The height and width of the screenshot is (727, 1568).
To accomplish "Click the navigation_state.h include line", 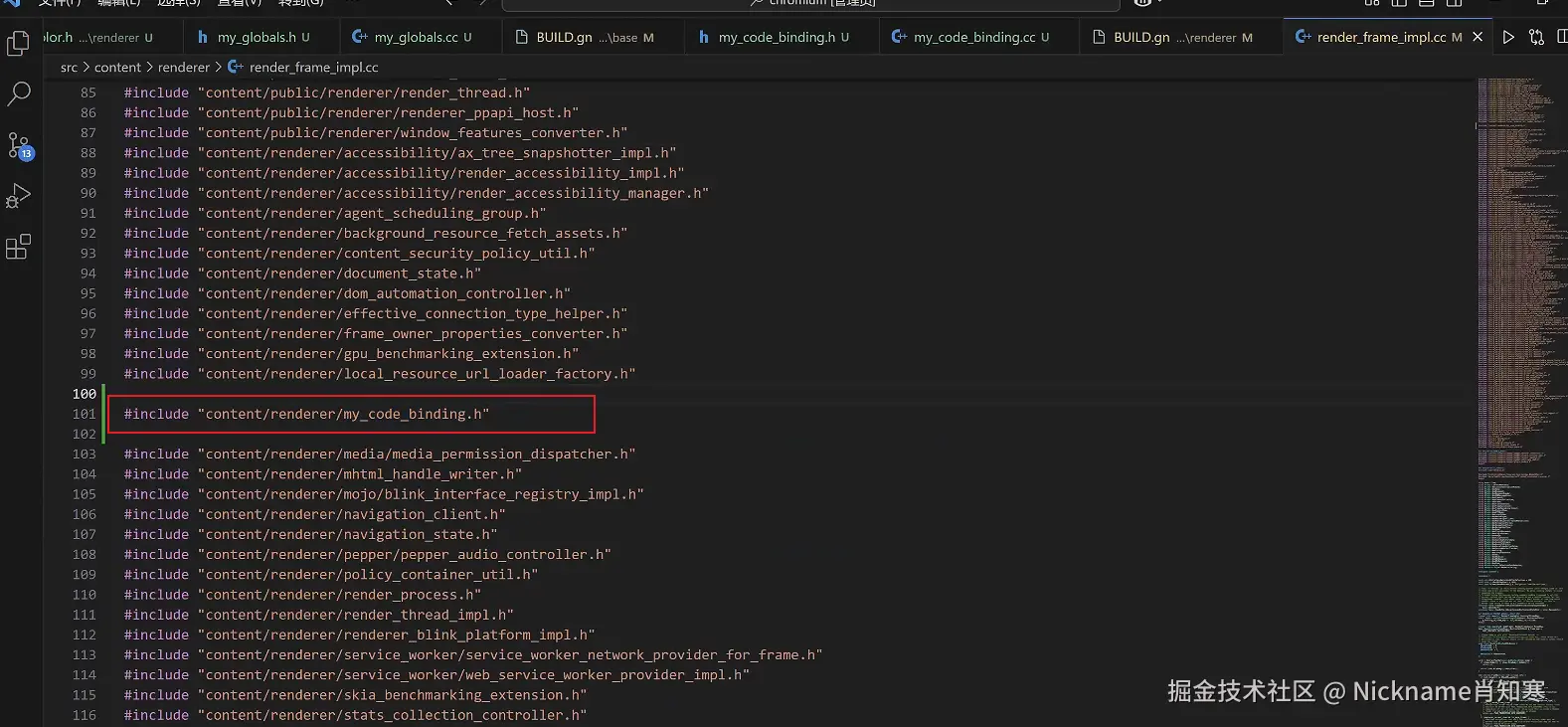I will [310, 534].
